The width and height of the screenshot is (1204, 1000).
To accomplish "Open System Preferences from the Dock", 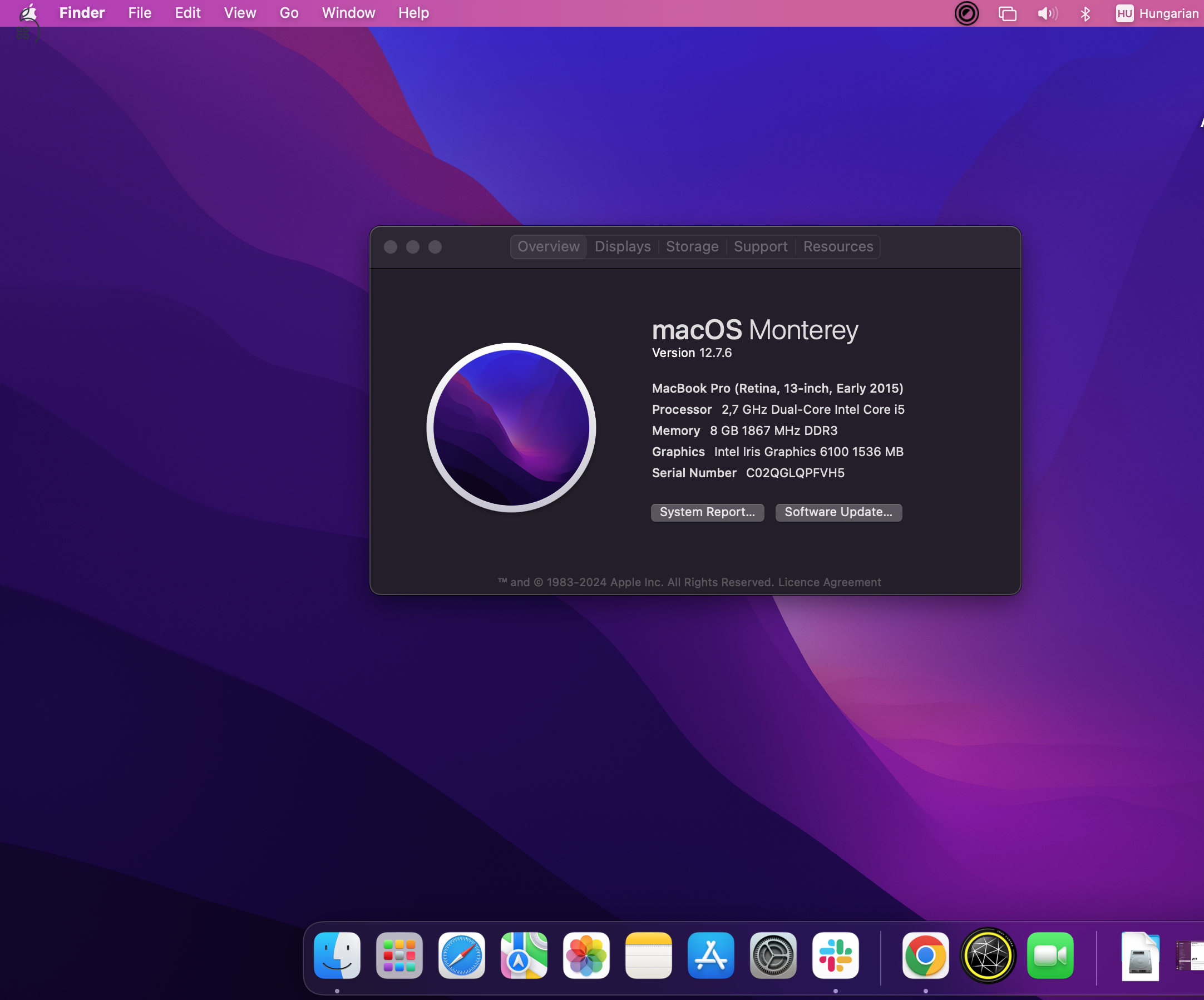I will click(x=773, y=956).
